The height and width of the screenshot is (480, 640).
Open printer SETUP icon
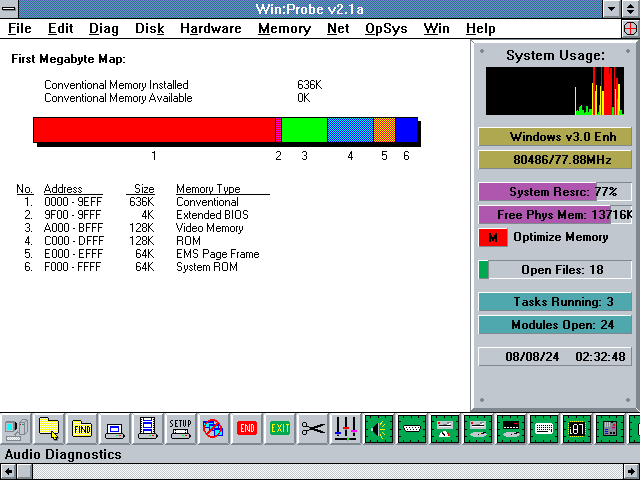click(181, 429)
